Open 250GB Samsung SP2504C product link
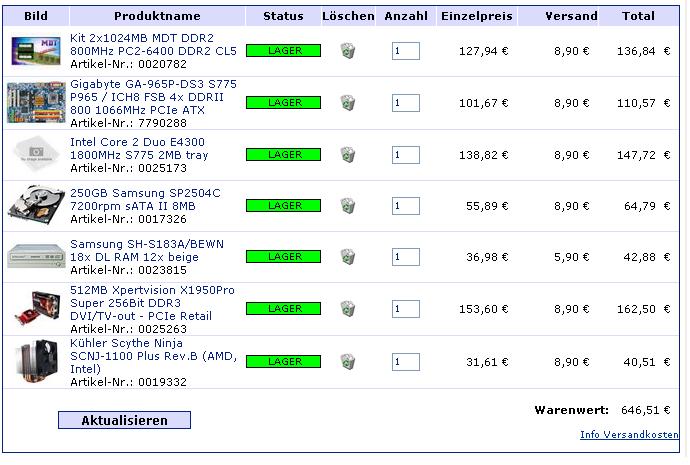690x465 pixels. [145, 199]
